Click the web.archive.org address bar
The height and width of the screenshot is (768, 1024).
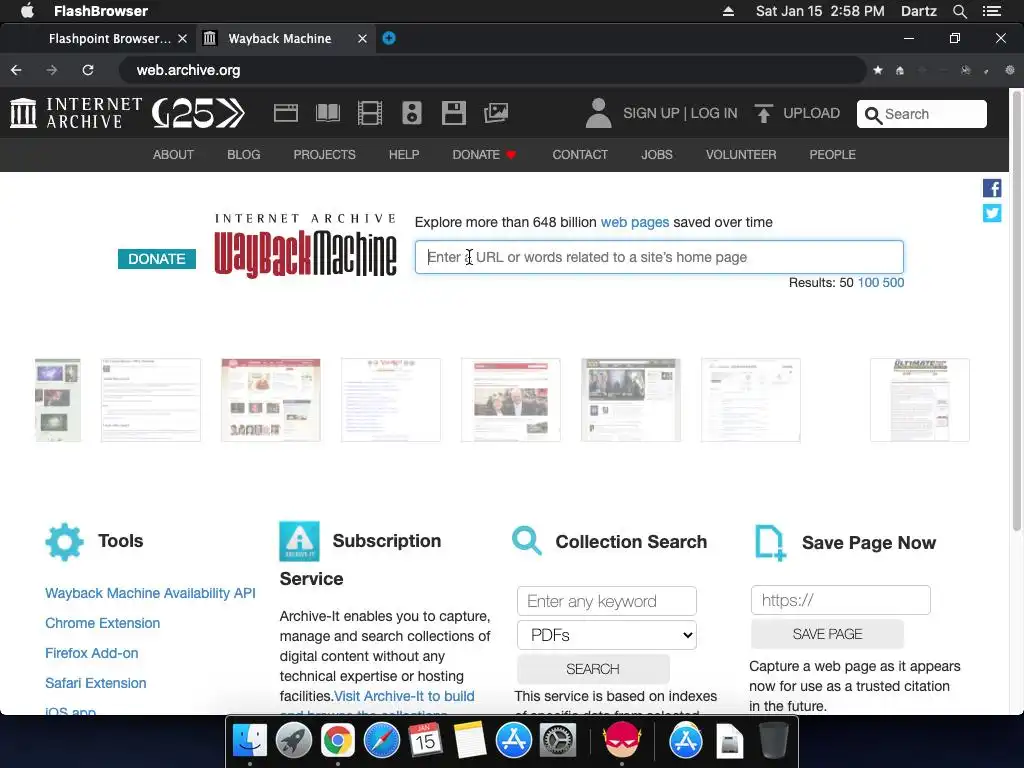pyautogui.click(x=492, y=70)
